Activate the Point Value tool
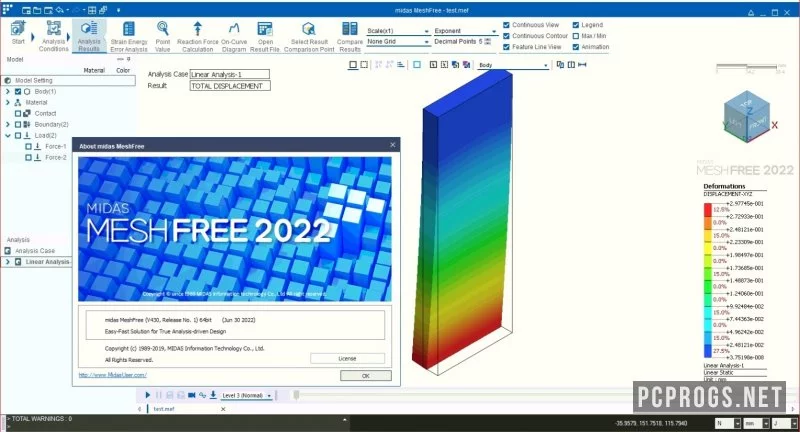The height and width of the screenshot is (432, 800). pyautogui.click(x=163, y=36)
